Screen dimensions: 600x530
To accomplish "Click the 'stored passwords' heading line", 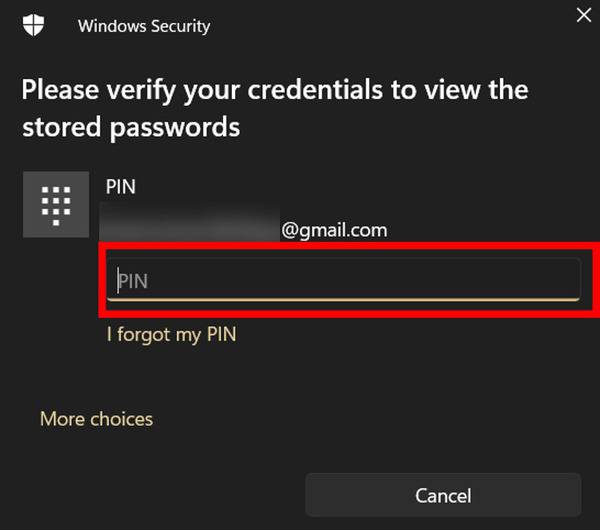I will tap(131, 128).
